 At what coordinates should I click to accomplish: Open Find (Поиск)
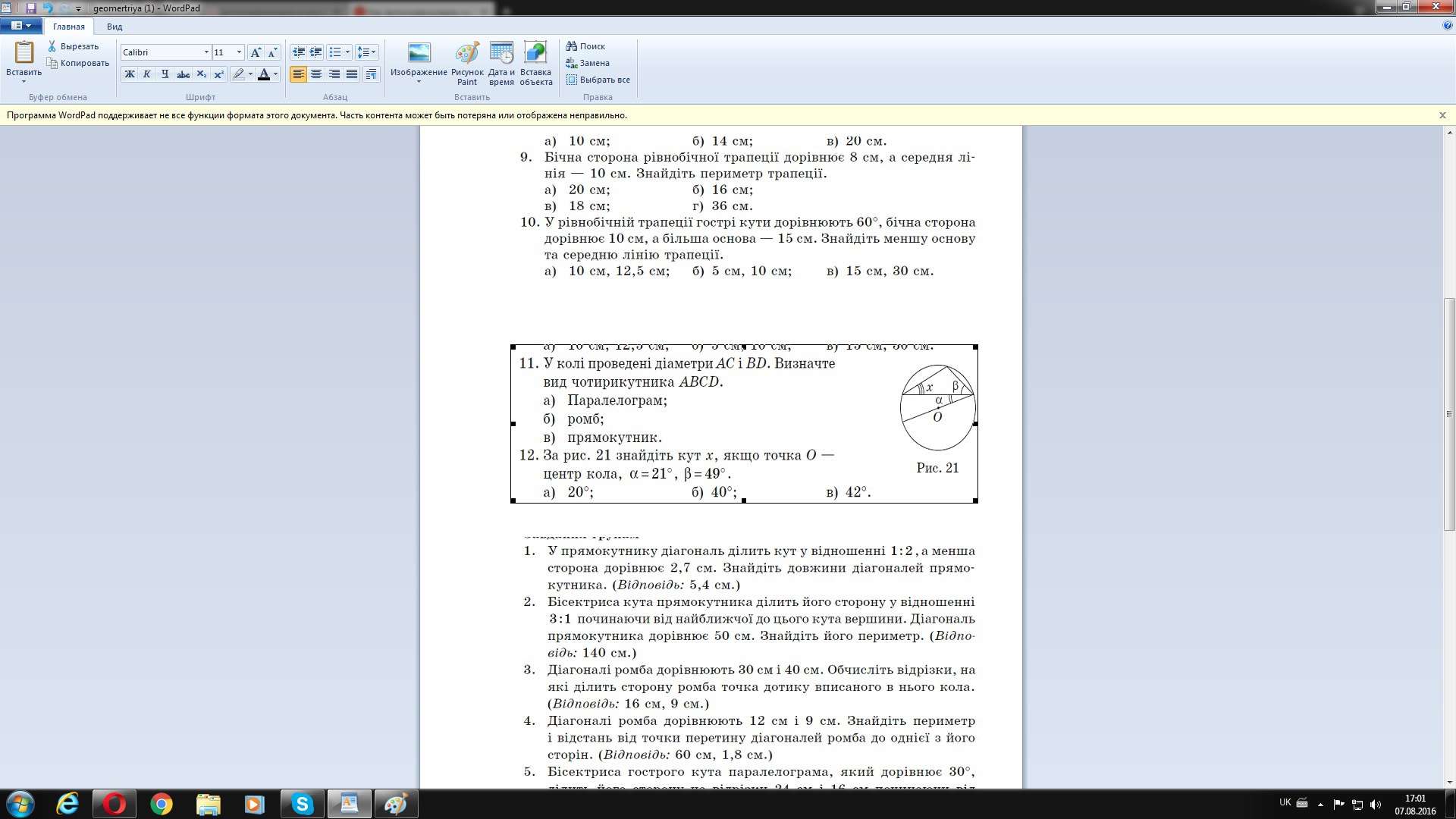[585, 46]
